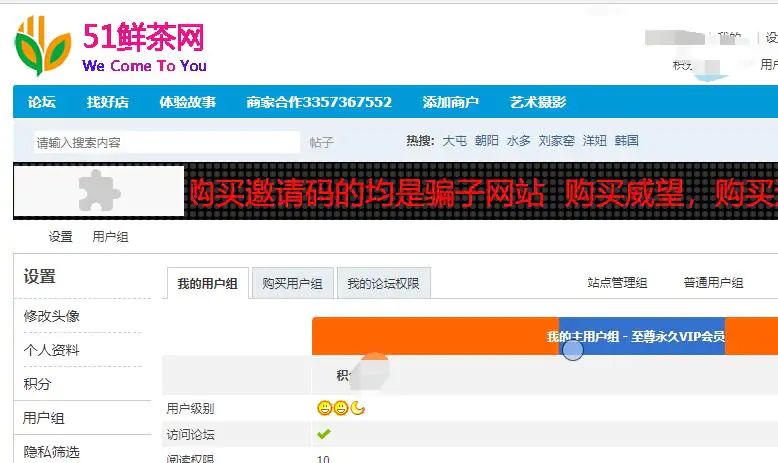Click the We Come To You slogan
Screen dimensions: 778x463
pos(144,66)
